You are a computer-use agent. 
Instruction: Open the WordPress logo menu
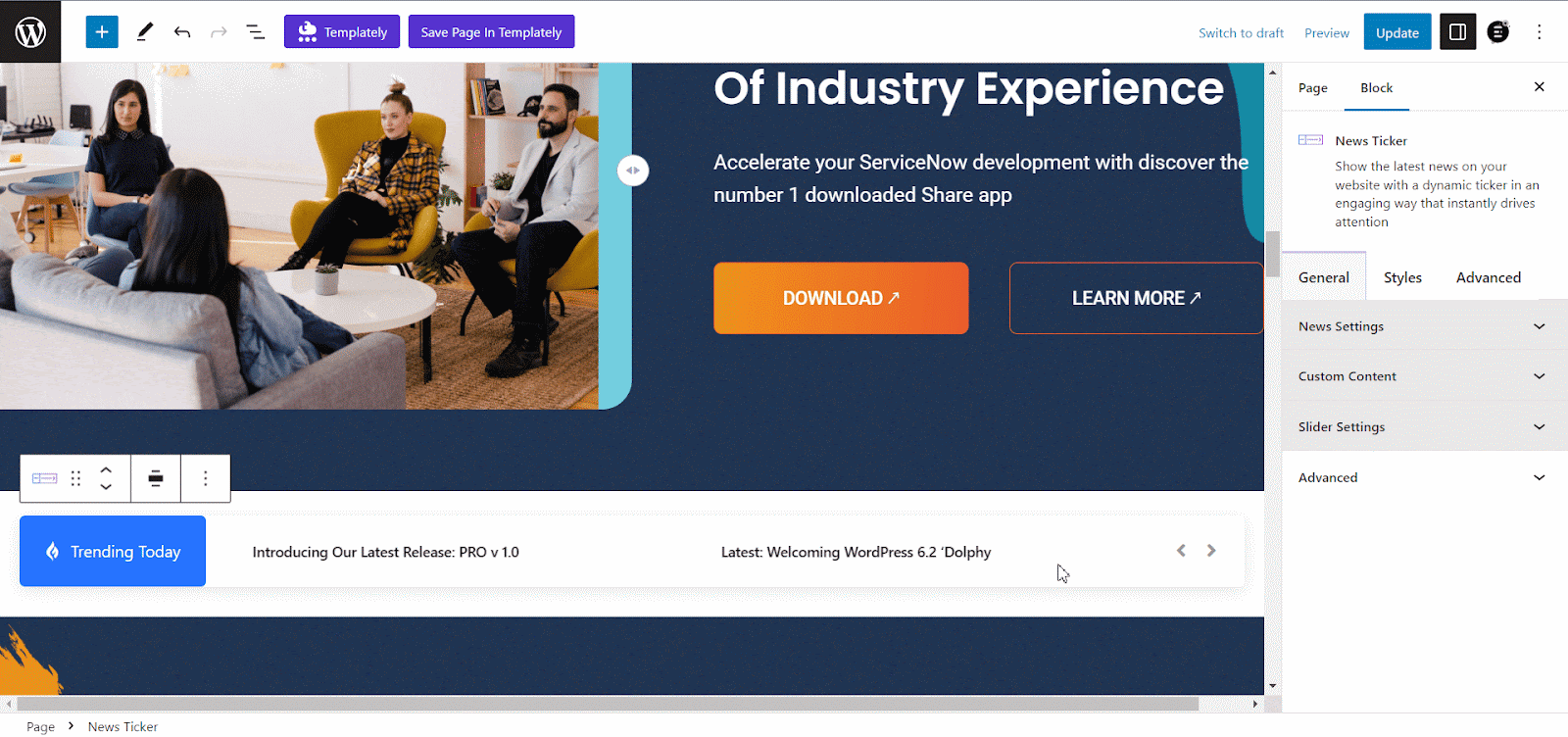30,32
